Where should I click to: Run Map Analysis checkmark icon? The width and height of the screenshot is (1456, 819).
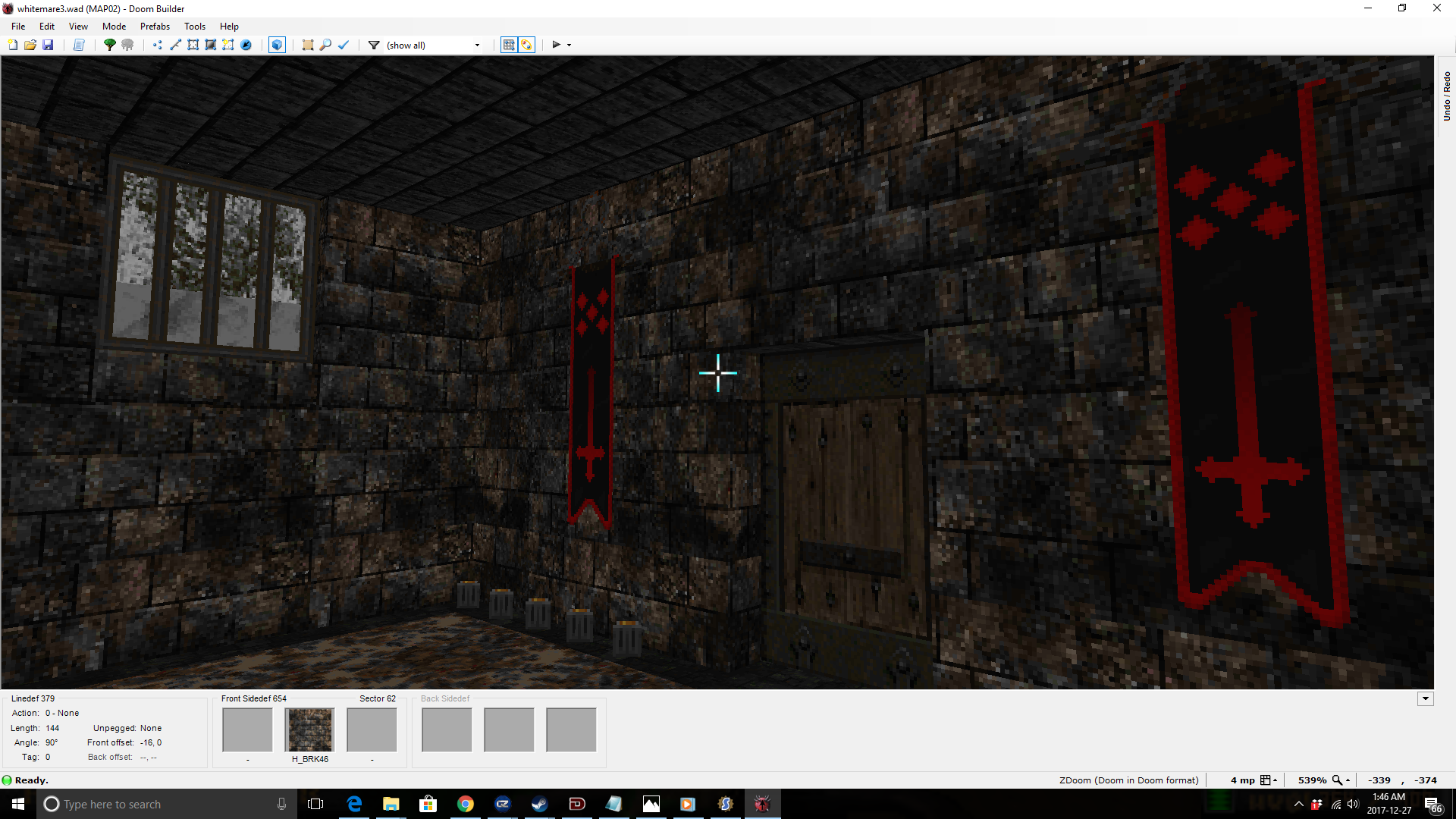(344, 45)
